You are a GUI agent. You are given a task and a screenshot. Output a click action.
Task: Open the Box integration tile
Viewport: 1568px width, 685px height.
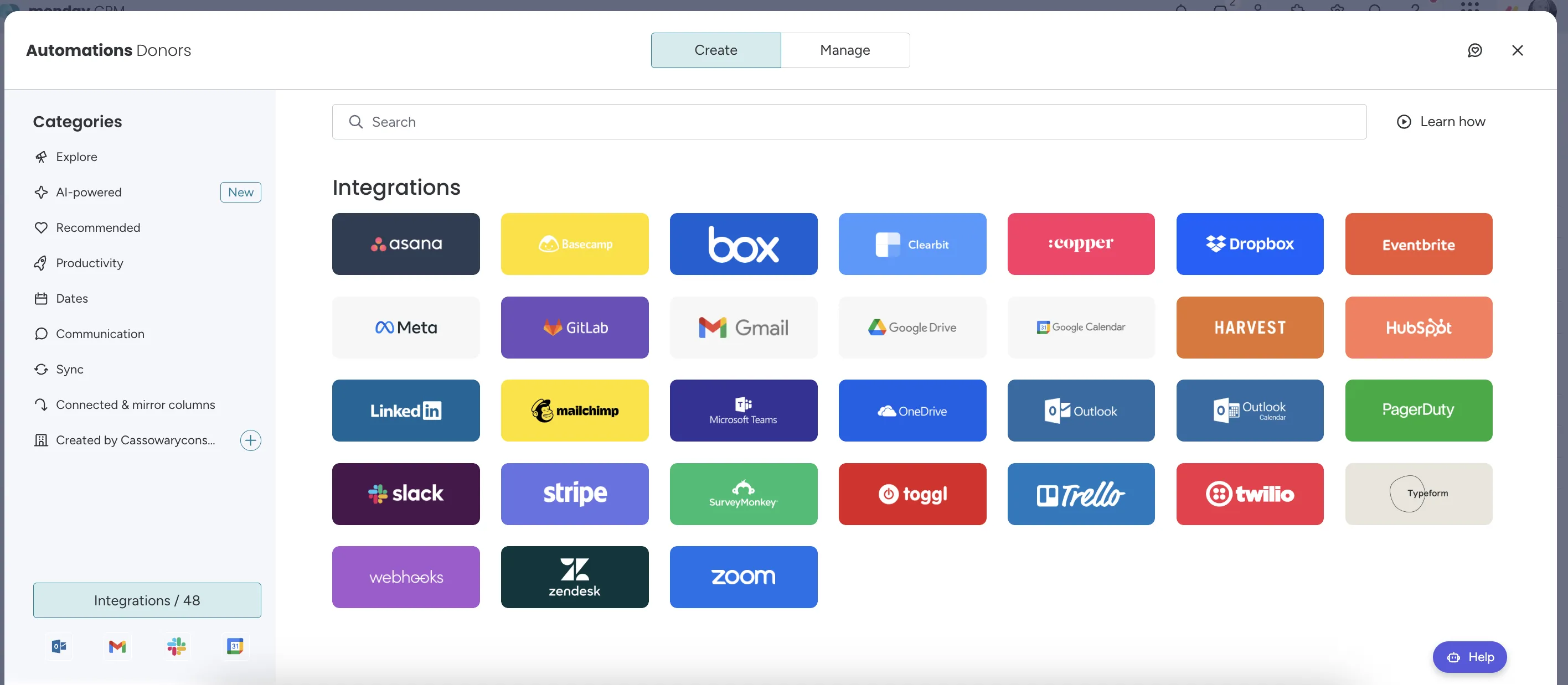[x=743, y=244]
